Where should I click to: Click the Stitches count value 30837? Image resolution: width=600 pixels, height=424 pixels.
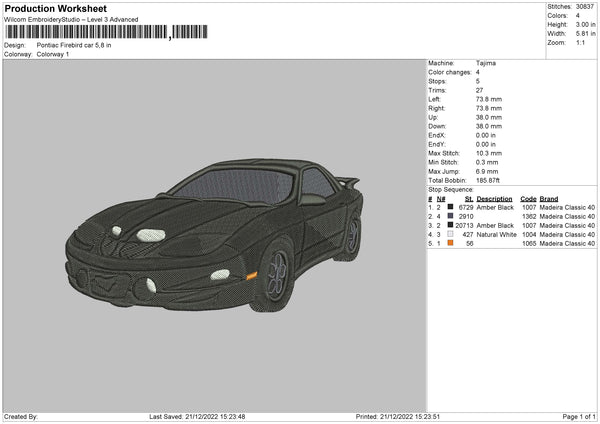(587, 5)
